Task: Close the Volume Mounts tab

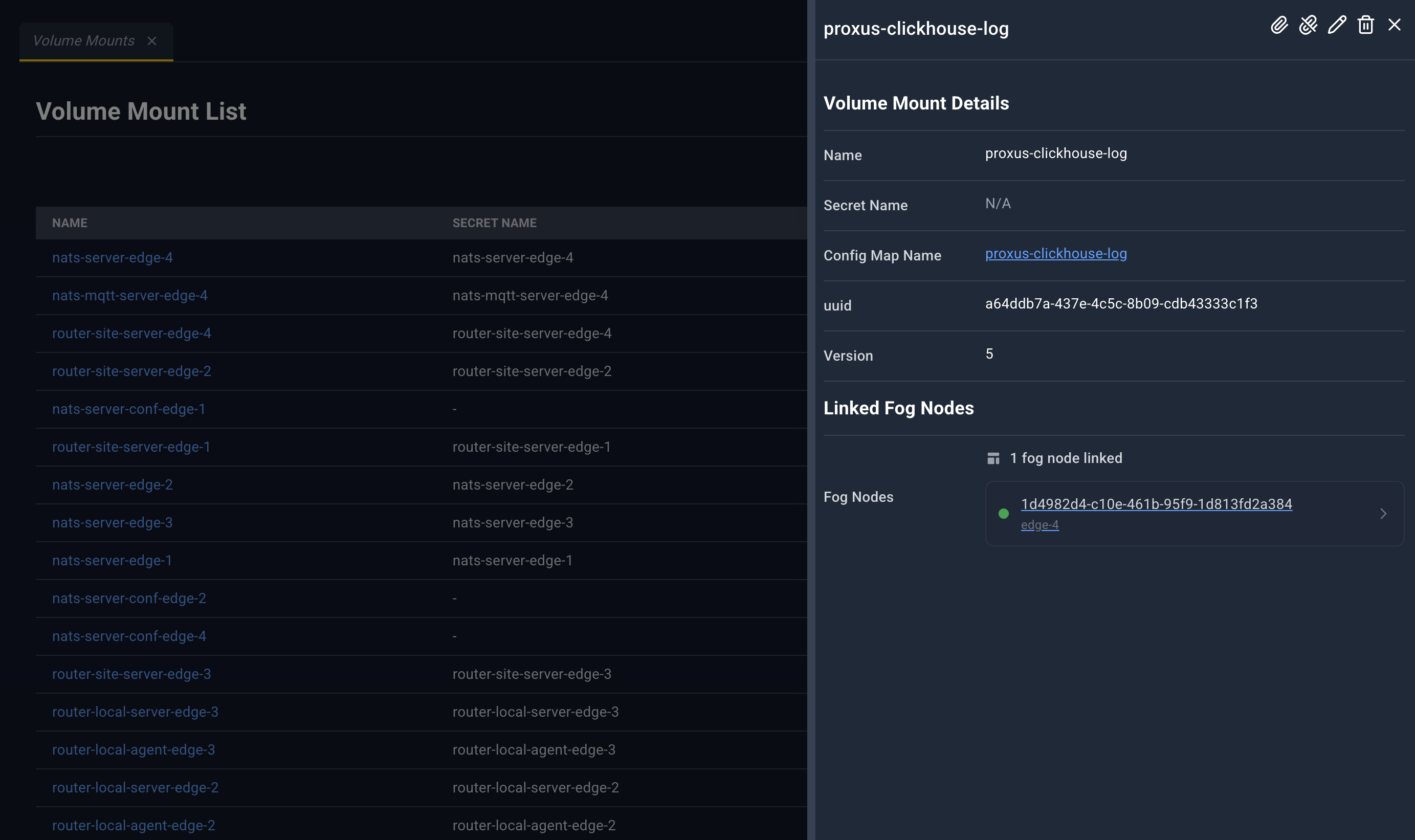Action: pyautogui.click(x=152, y=41)
